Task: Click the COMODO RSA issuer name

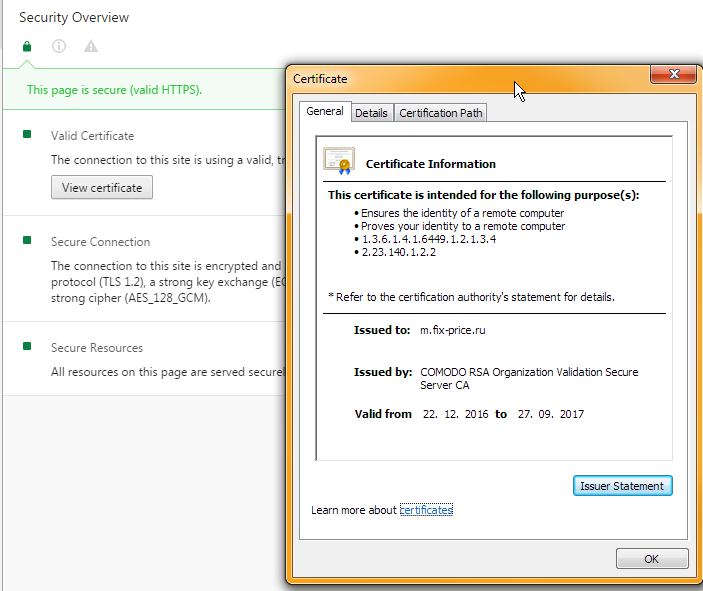Action: pyautogui.click(x=529, y=378)
